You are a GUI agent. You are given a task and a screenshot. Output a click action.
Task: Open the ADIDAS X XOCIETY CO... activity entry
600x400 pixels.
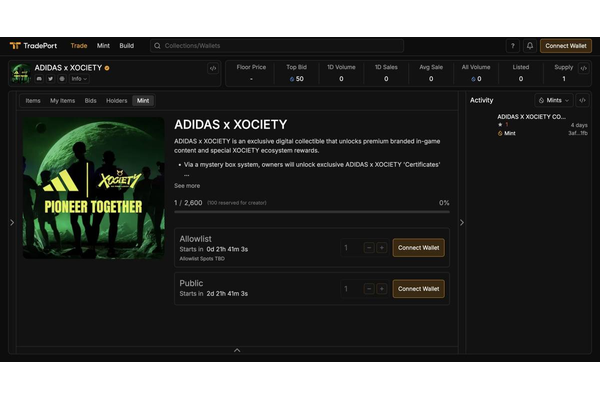(x=532, y=117)
